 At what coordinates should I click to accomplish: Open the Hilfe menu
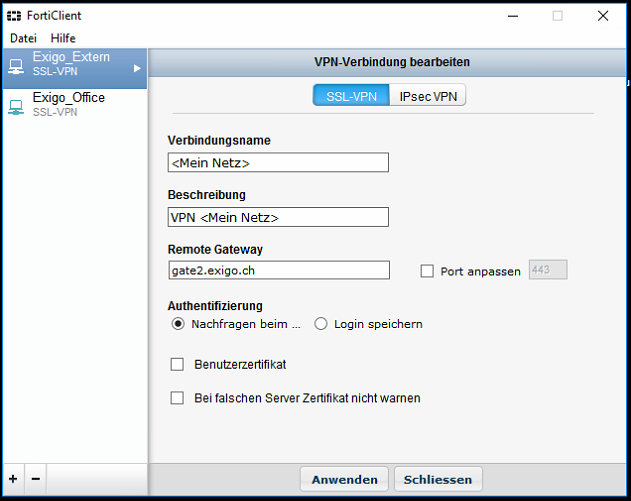pos(63,38)
